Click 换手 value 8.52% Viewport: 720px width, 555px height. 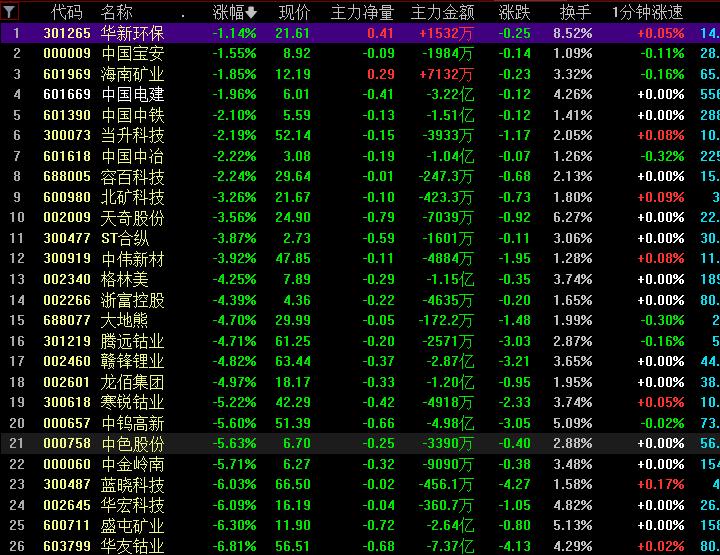573,33
